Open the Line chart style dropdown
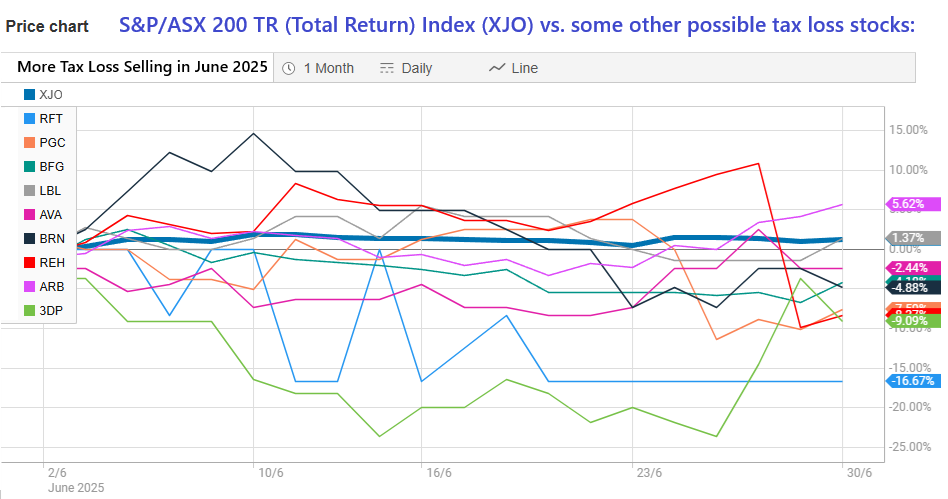 click(524, 68)
